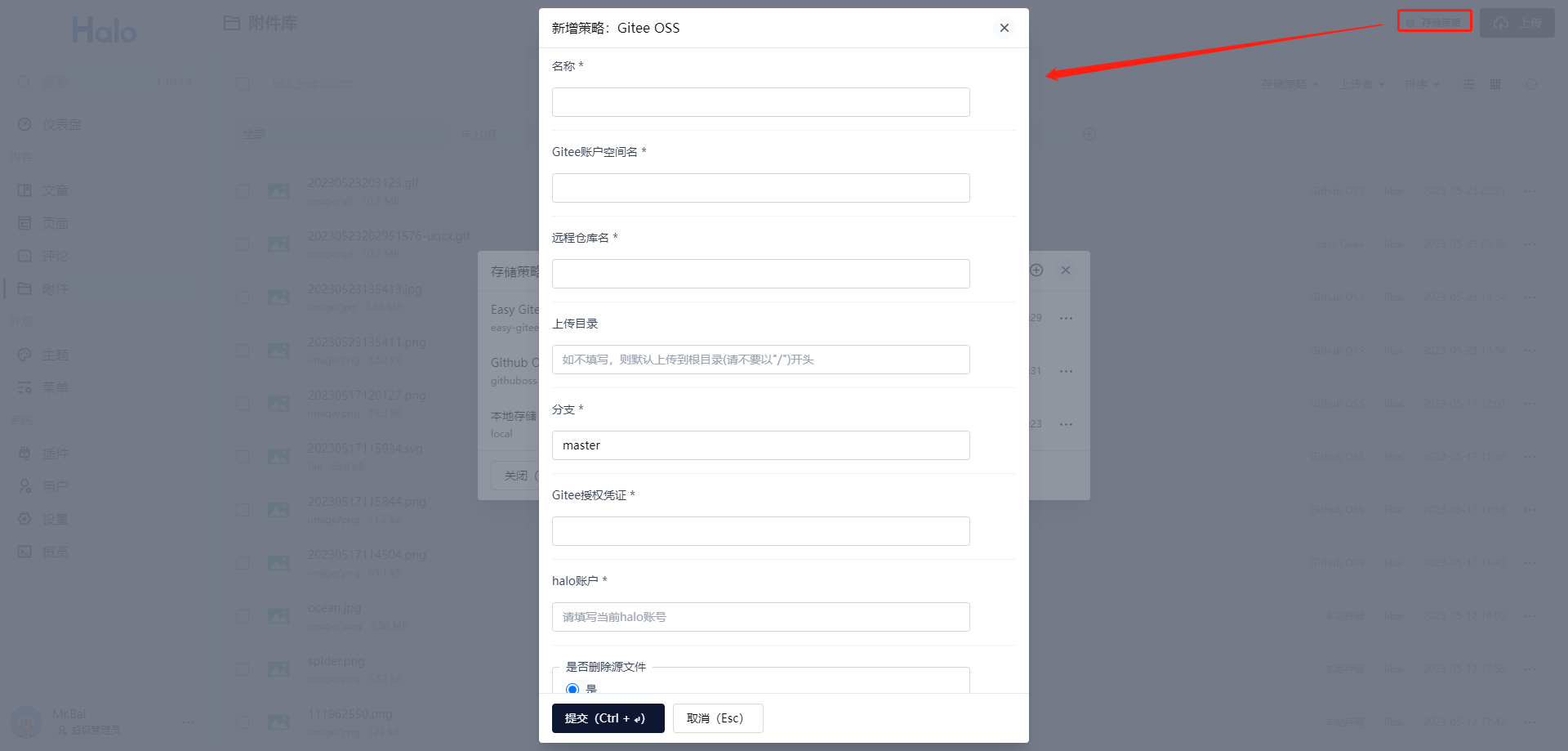Click the refresh icon in attachment toolbar
The image size is (1568, 751).
[1531, 84]
